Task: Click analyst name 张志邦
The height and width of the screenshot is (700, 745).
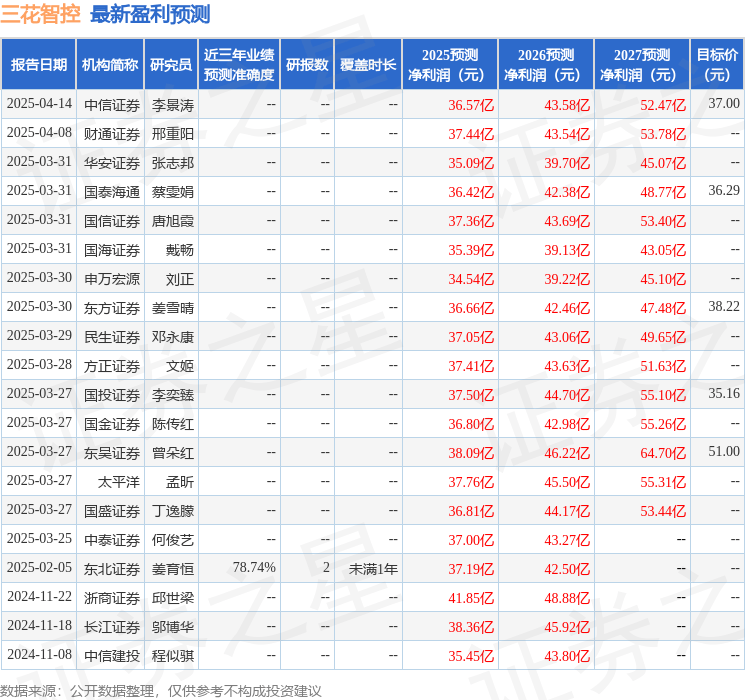Action: [173, 163]
